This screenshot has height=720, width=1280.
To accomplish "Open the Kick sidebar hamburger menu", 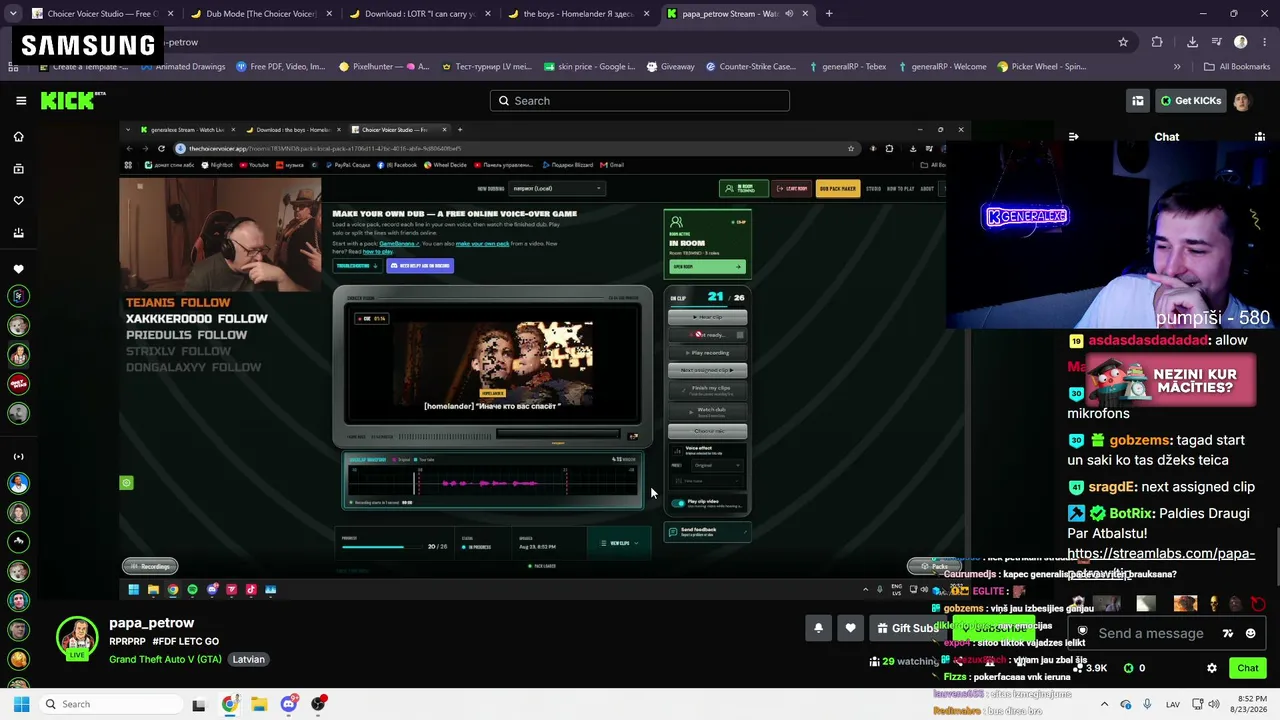I will pyautogui.click(x=21, y=100).
